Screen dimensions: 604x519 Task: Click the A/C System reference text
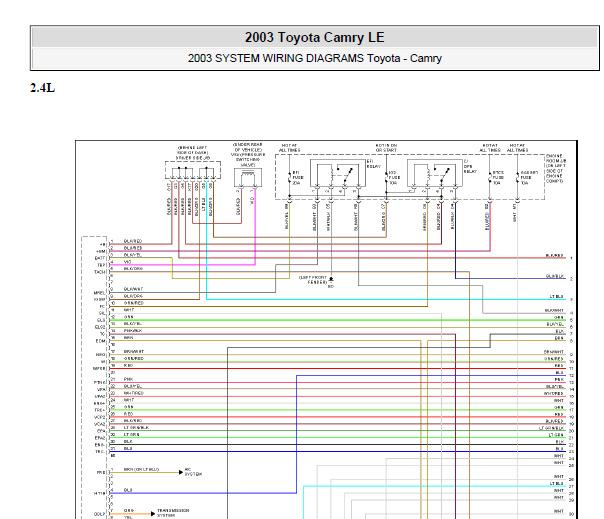pos(193,472)
